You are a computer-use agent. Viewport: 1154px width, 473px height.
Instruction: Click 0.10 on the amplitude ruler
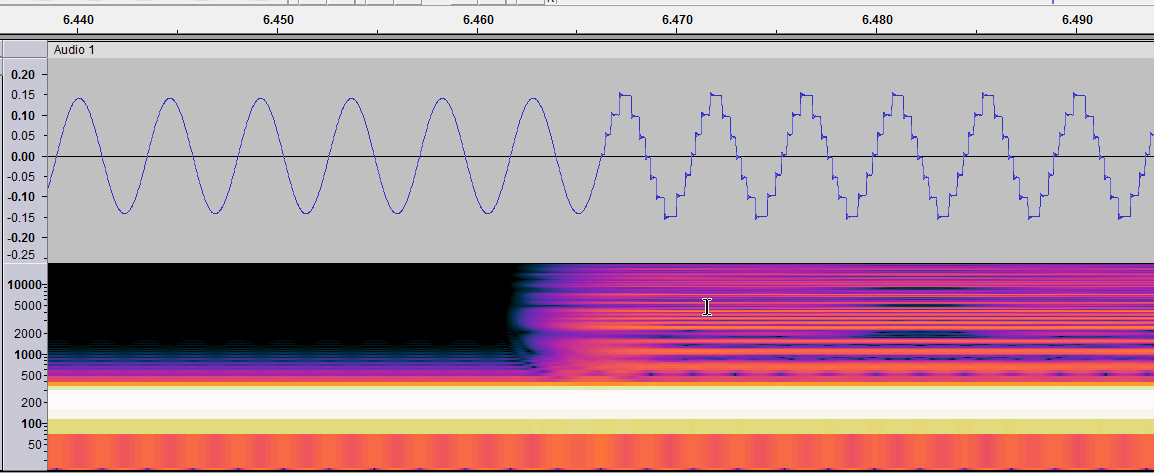point(22,116)
